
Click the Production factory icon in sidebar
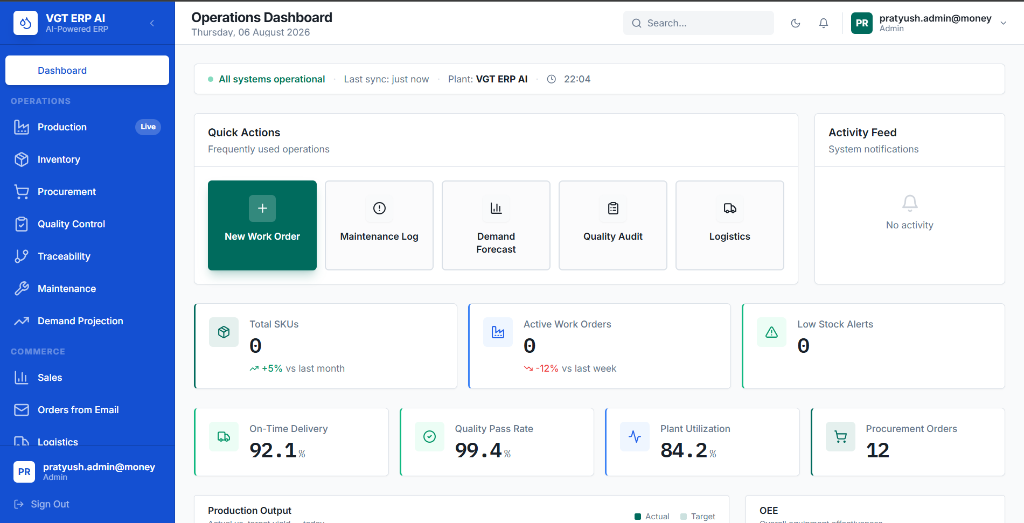22,127
